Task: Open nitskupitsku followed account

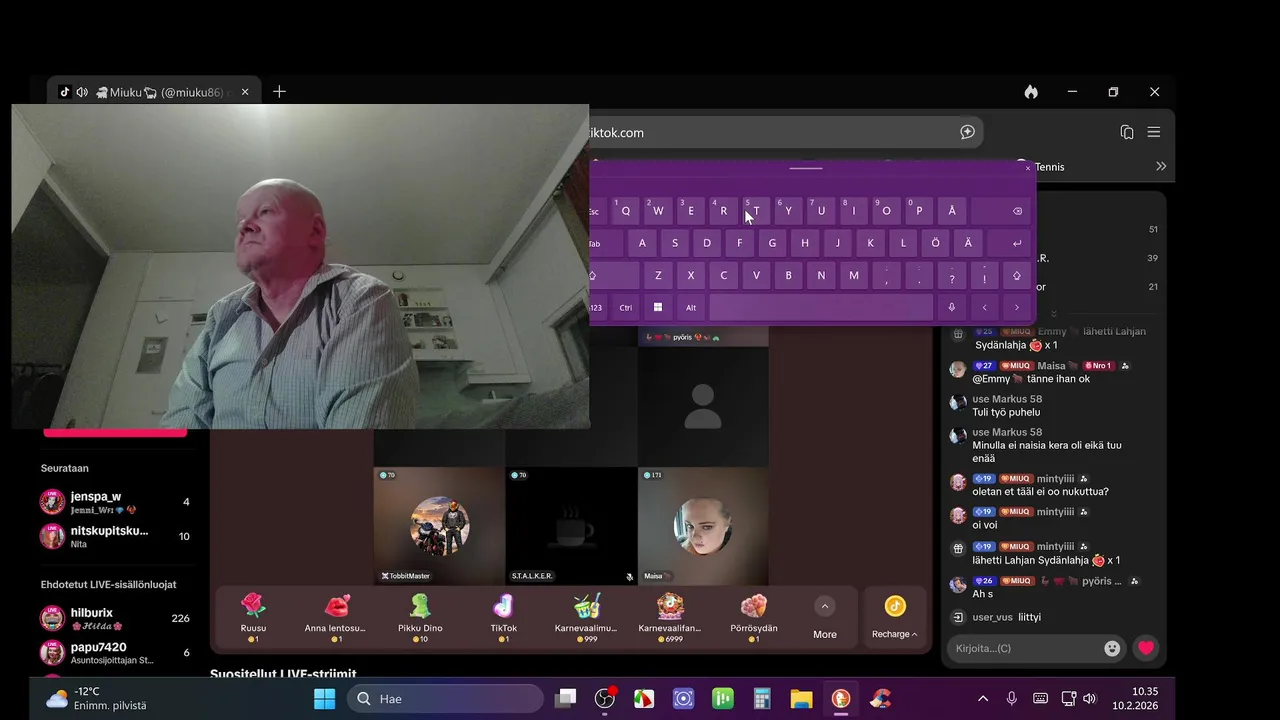Action: click(x=115, y=537)
